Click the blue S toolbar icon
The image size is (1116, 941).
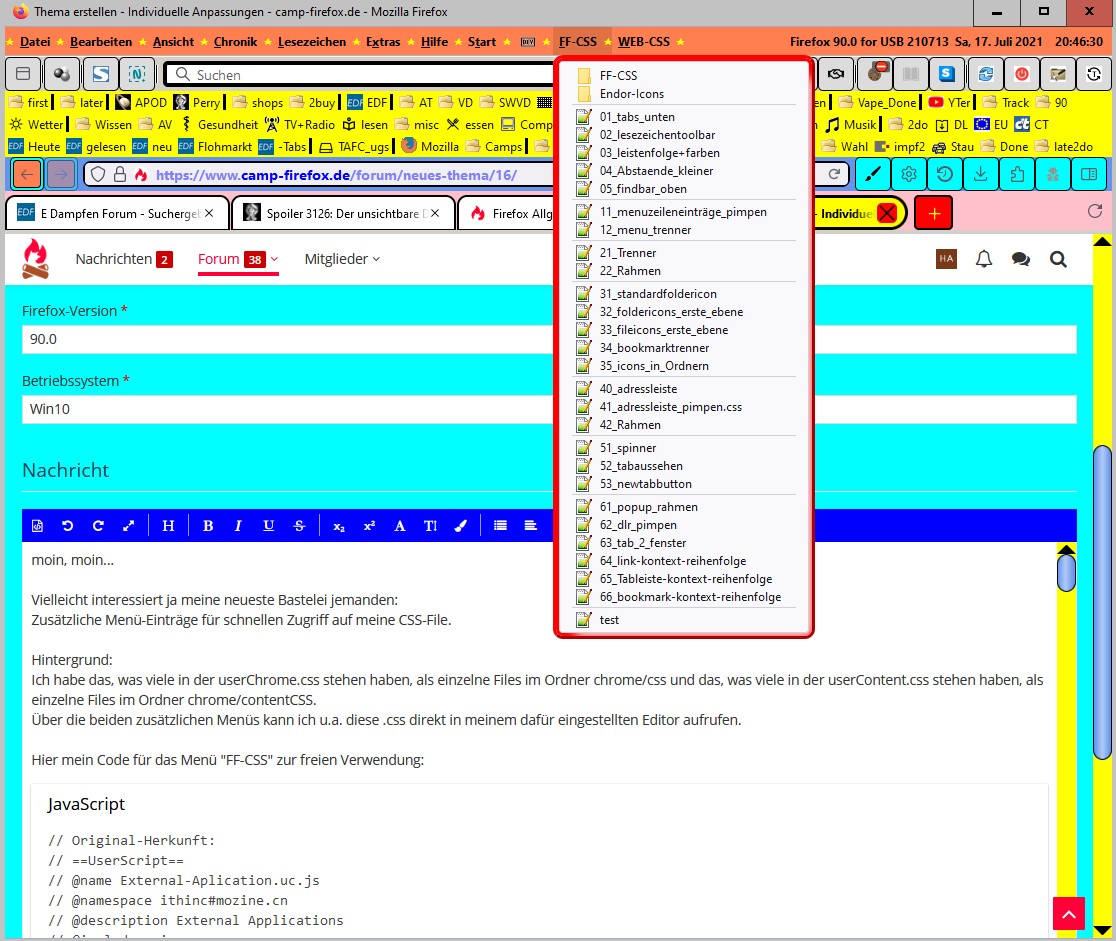click(x=947, y=73)
